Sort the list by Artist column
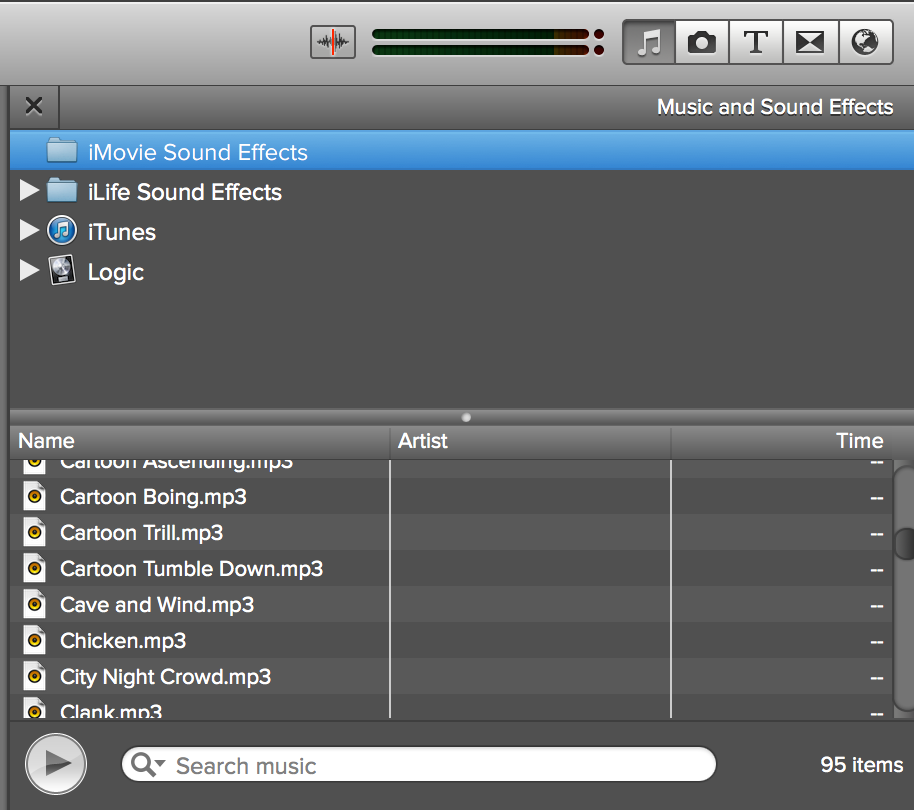 [530, 441]
